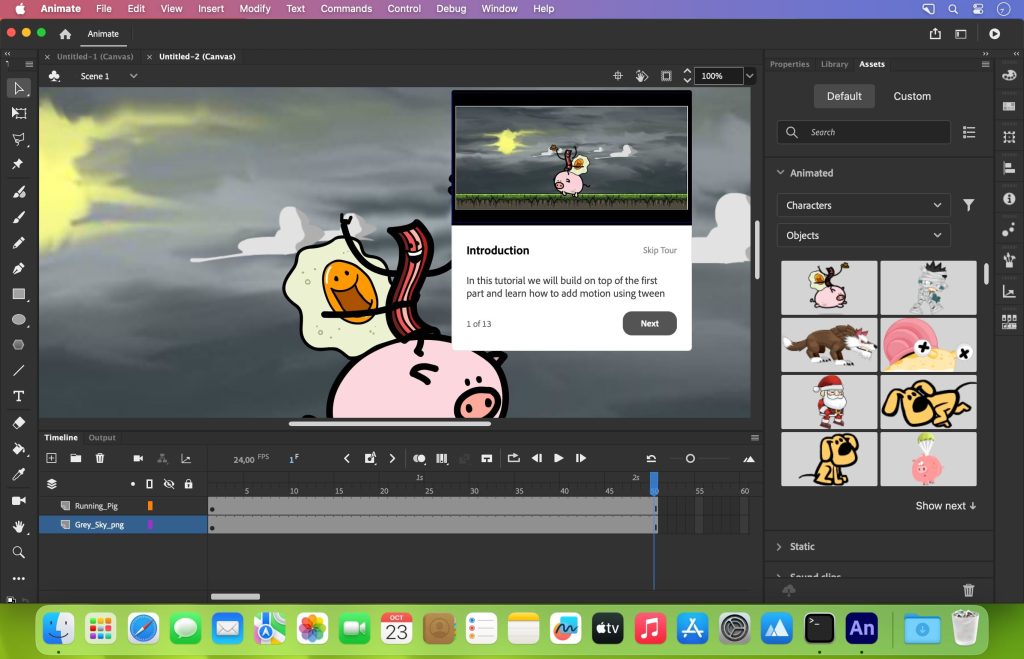This screenshot has width=1024, height=659.
Task: Open the Modify menu
Action: pos(255,9)
